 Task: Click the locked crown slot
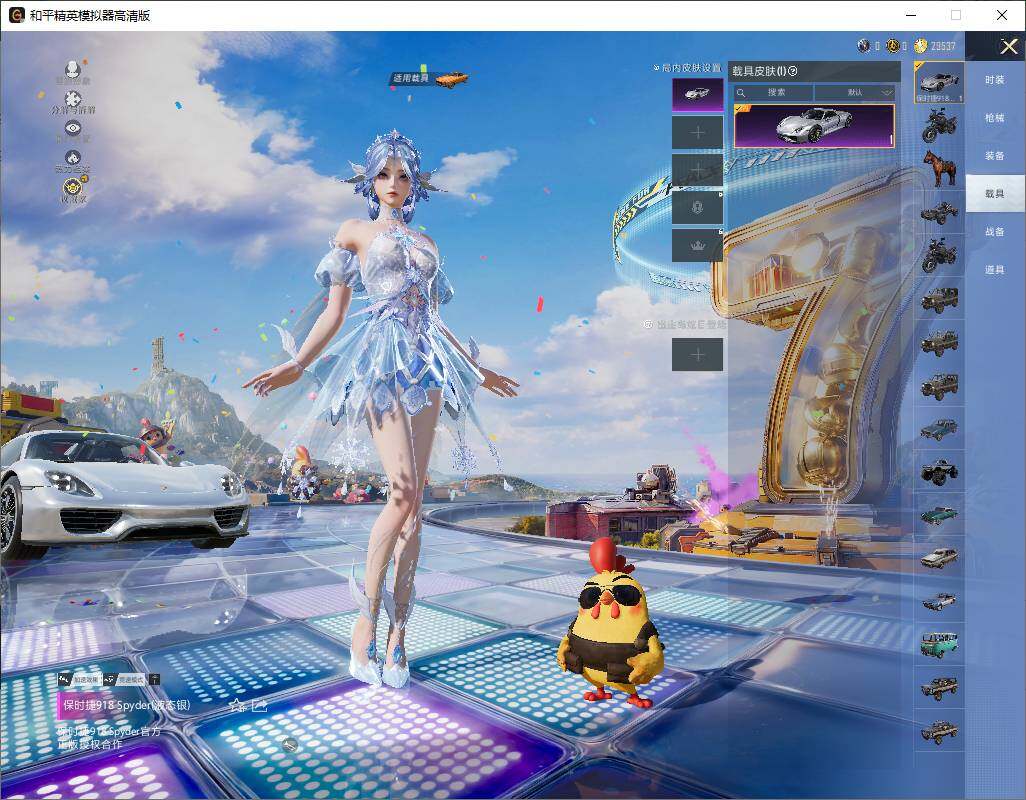pos(698,246)
